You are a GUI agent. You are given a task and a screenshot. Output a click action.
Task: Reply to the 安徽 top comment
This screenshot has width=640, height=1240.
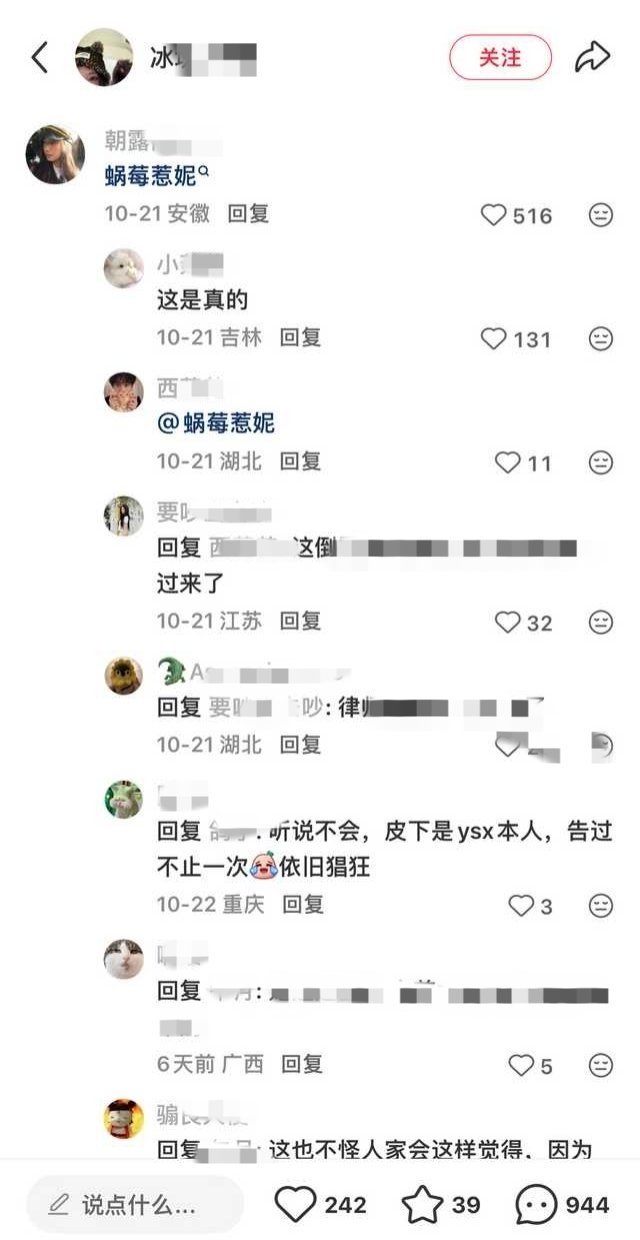tap(248, 214)
